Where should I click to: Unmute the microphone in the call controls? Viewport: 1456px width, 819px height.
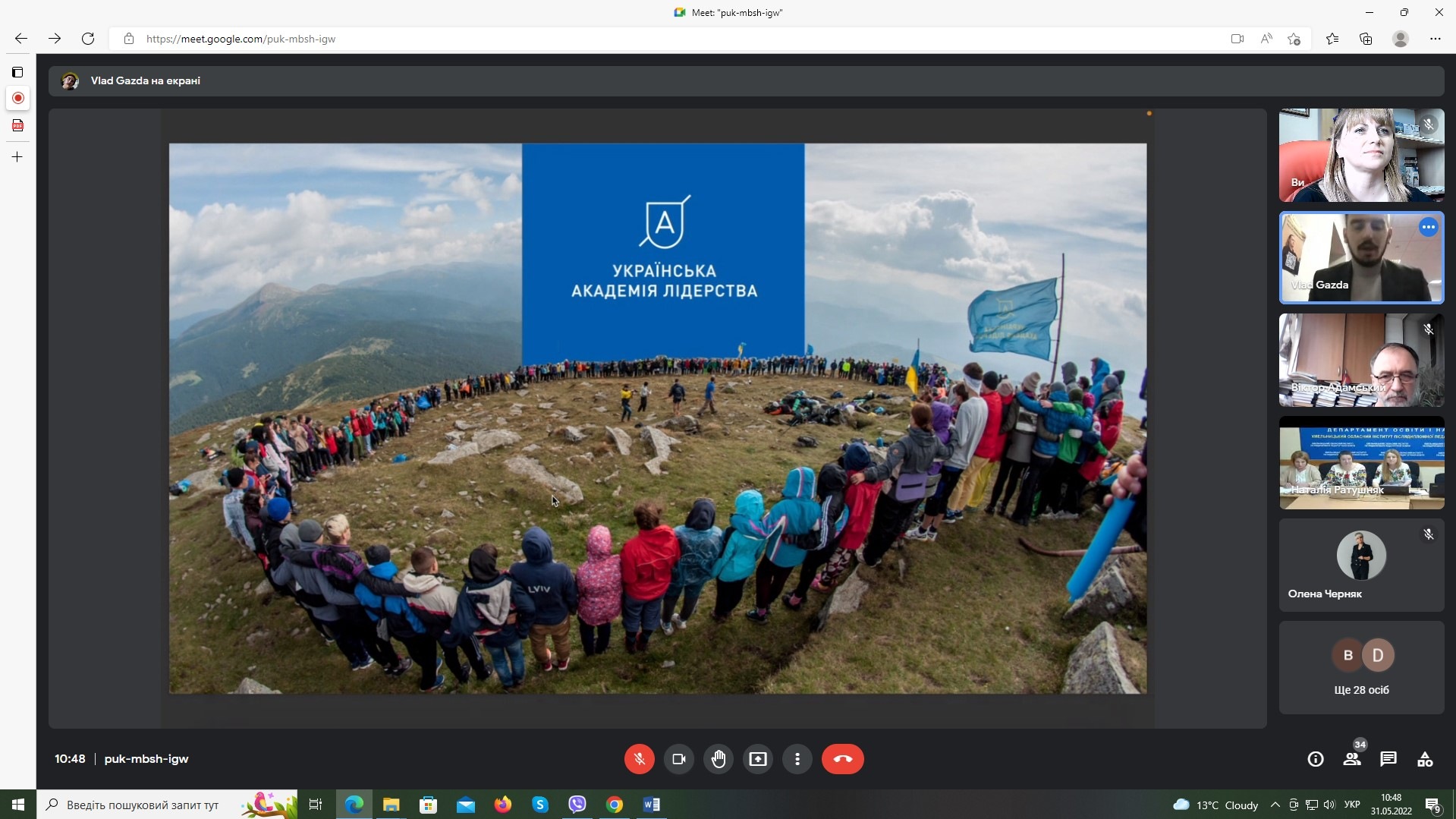(x=639, y=759)
